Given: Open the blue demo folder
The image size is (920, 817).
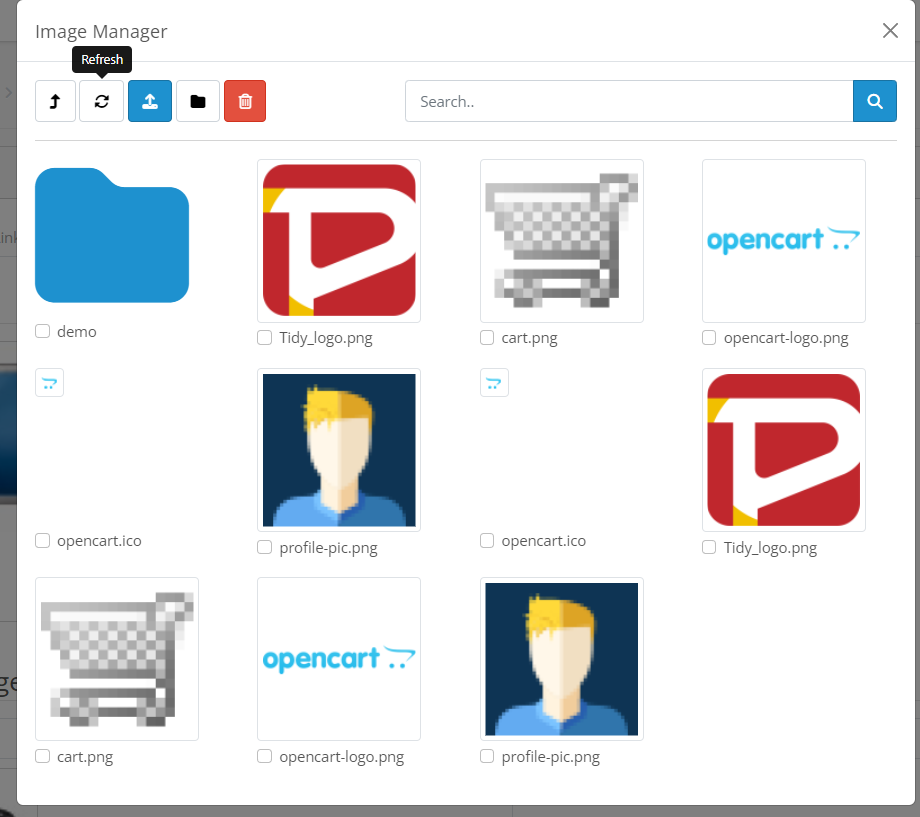Looking at the screenshot, I should coord(112,235).
